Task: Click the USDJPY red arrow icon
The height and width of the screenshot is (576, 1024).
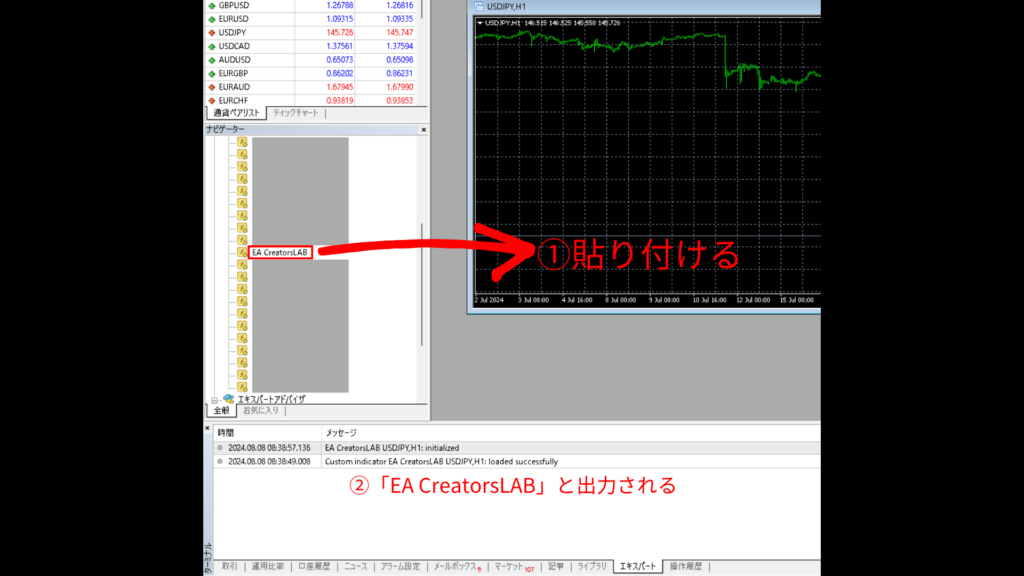Action: [x=211, y=32]
